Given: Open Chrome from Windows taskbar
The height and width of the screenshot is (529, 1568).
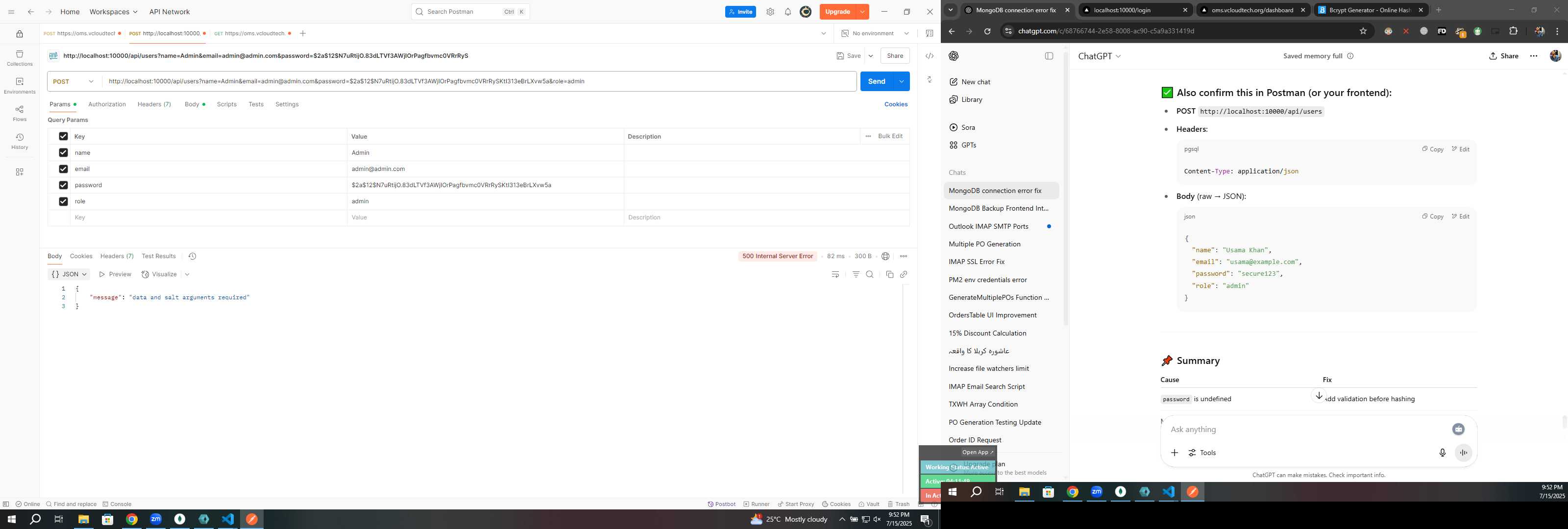Looking at the screenshot, I should pos(131,519).
